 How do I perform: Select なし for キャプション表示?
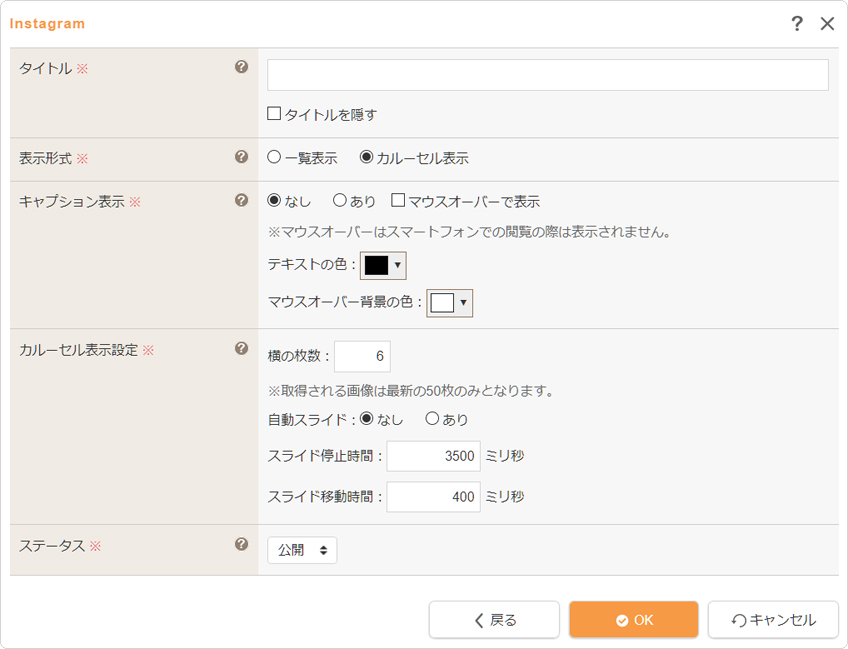point(274,201)
